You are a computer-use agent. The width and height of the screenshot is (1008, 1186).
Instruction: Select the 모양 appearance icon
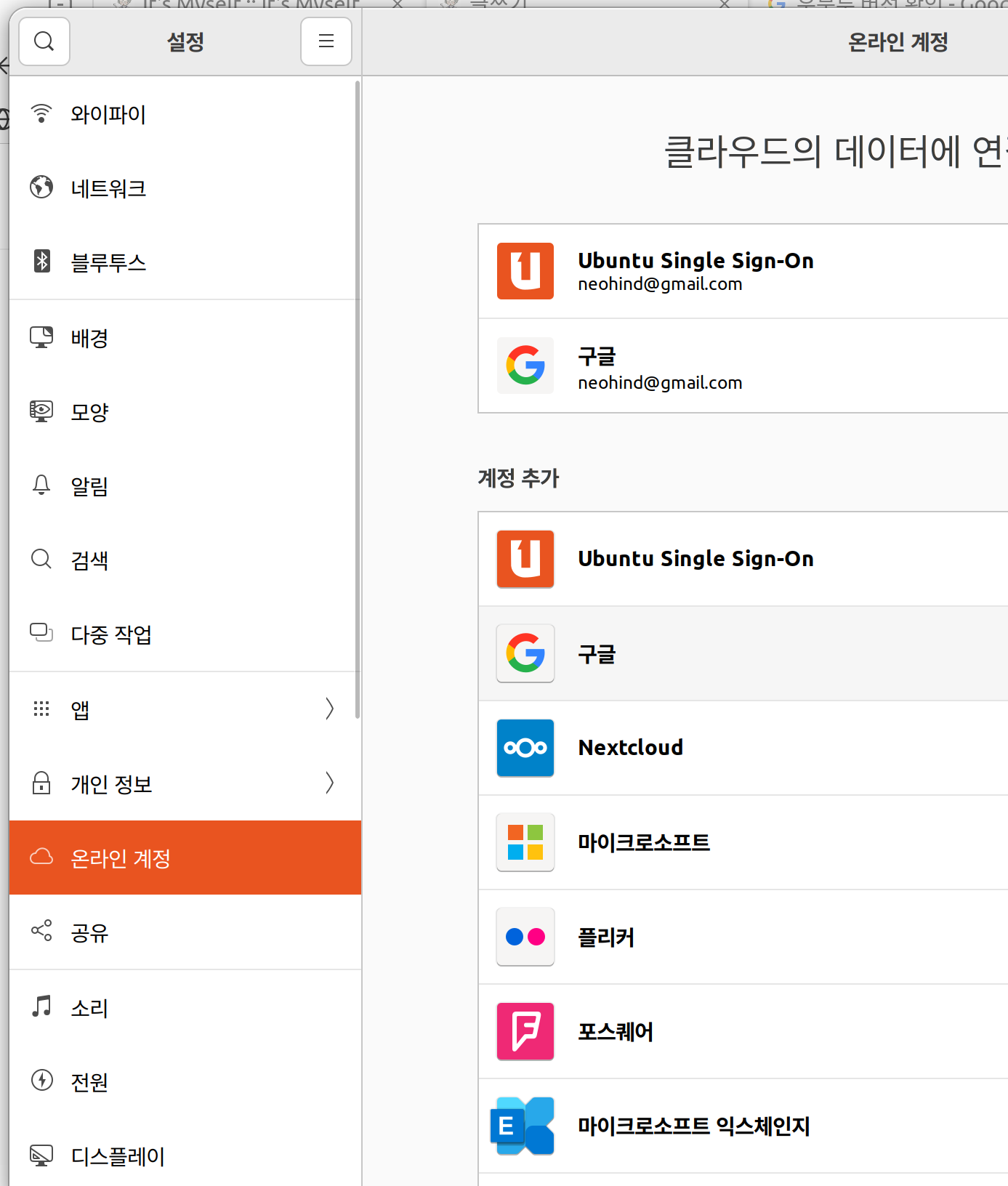coord(41,411)
